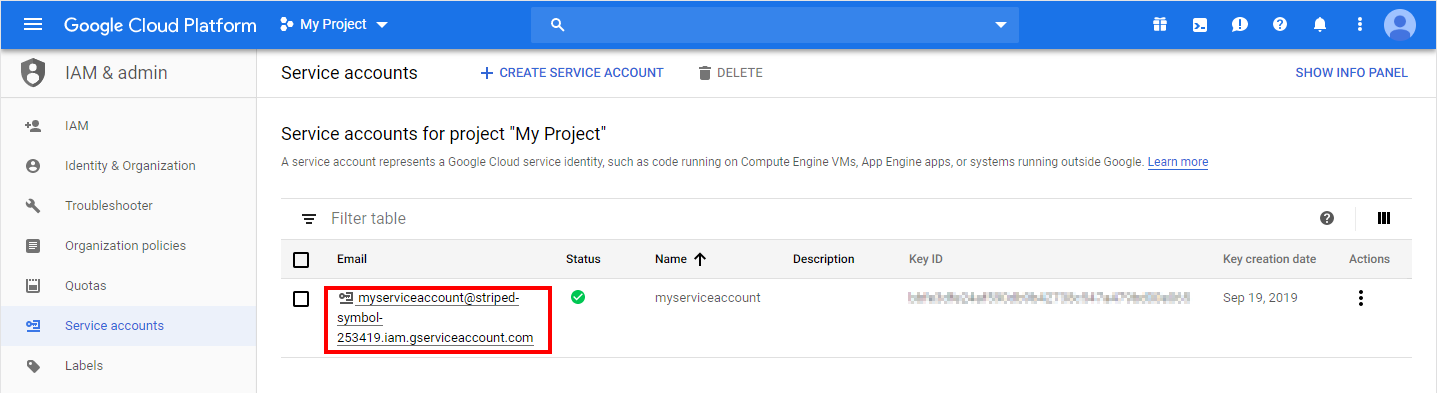Open the help question mark in top bar

click(x=1280, y=24)
